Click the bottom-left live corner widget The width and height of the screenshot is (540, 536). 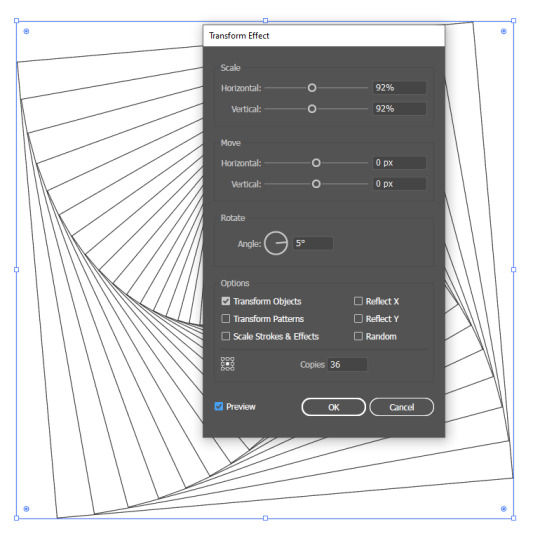(x=26, y=509)
